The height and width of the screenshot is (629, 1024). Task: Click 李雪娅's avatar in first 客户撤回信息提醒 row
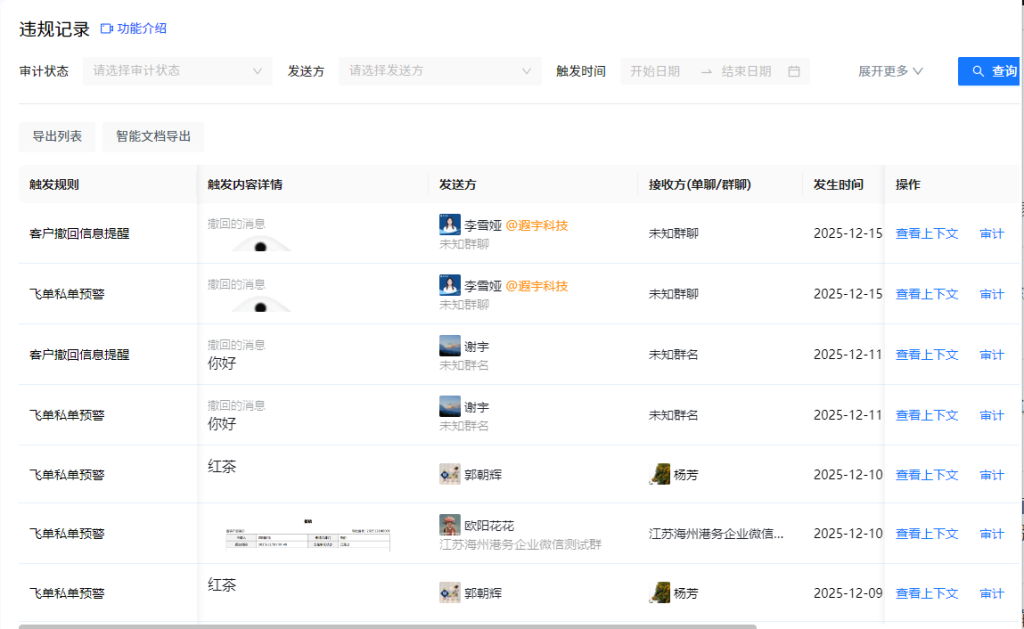coord(450,225)
